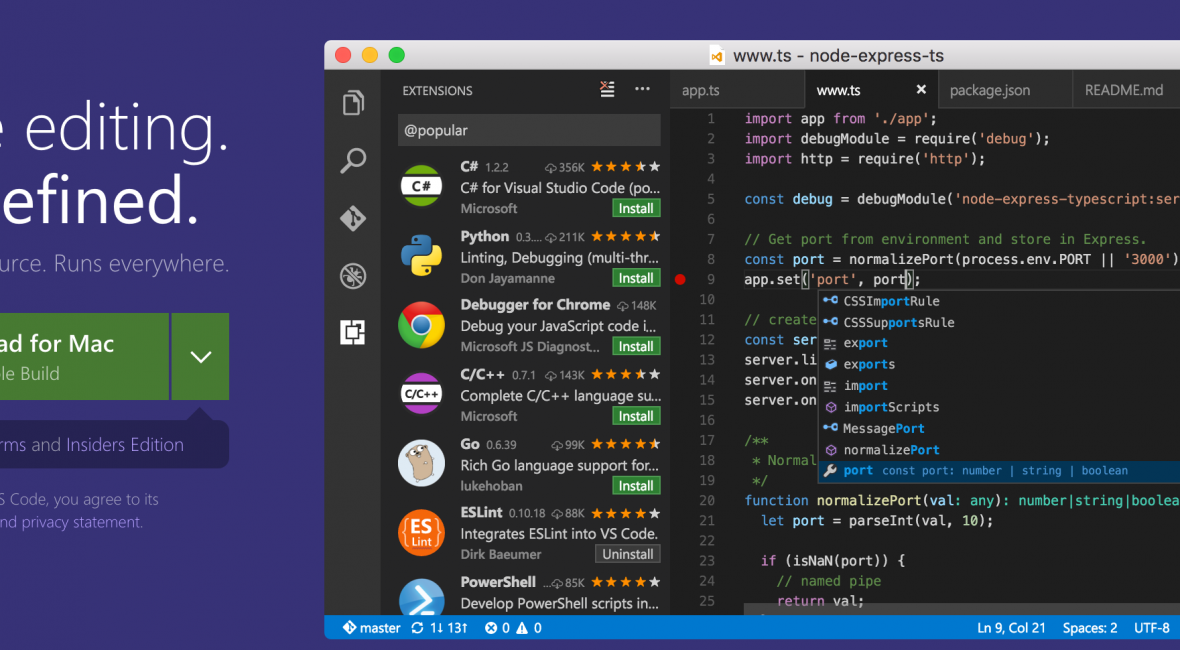The image size is (1180, 650).
Task: Open the Download for Mac dropdown arrow
Action: 200,356
